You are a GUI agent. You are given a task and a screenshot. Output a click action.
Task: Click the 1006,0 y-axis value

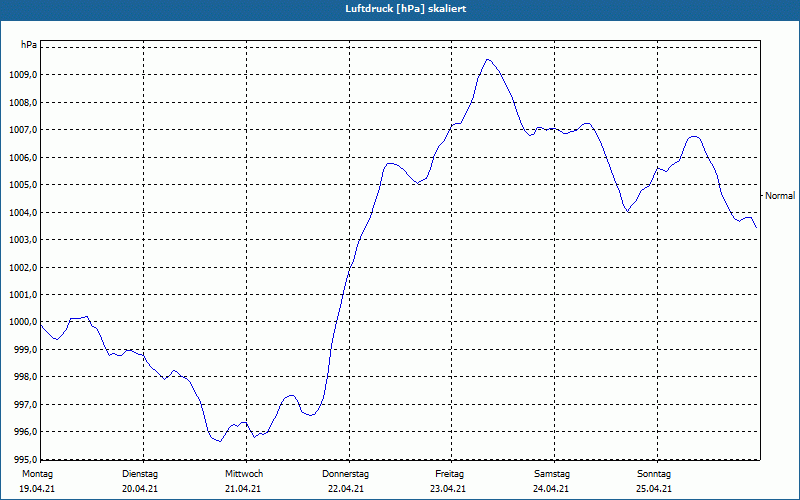(x=23, y=157)
